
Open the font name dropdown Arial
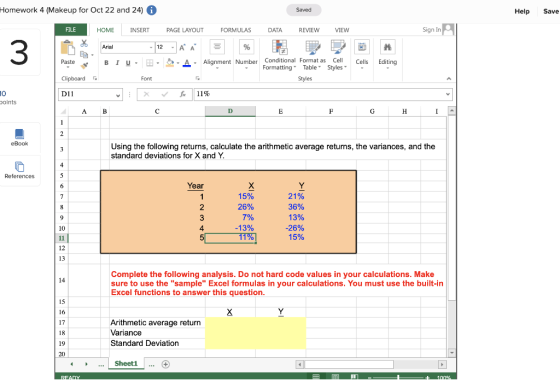click(x=151, y=47)
